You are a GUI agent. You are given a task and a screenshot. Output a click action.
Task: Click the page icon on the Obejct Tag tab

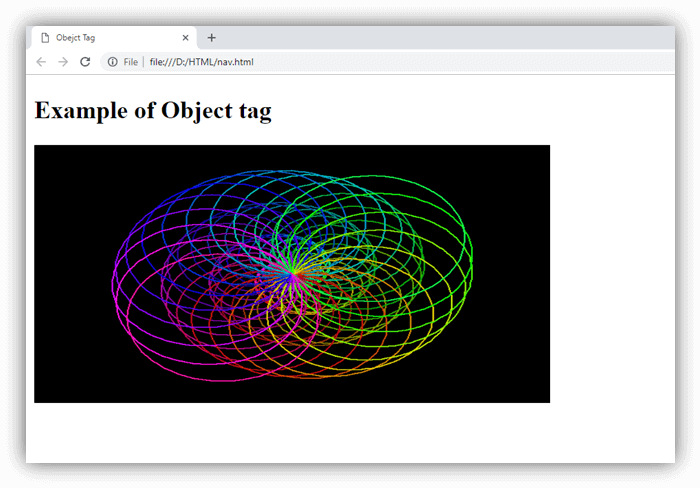tap(45, 38)
